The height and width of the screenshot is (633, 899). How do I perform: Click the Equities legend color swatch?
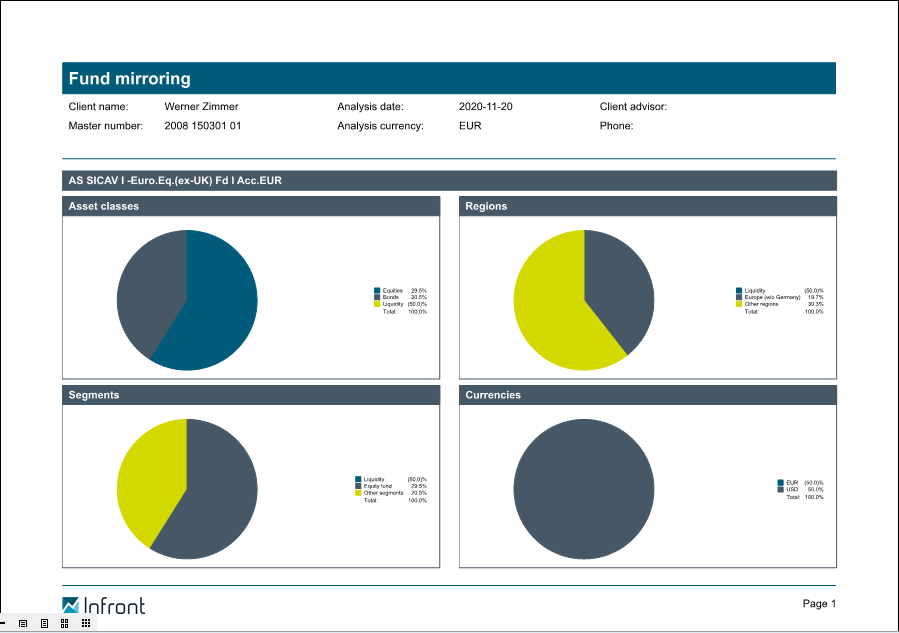point(377,290)
